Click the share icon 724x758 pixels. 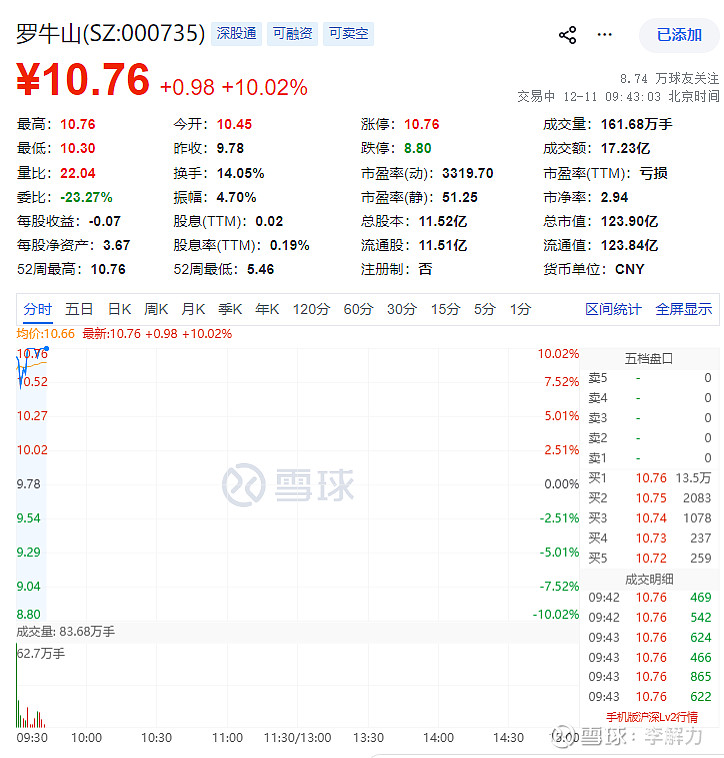pos(567,35)
